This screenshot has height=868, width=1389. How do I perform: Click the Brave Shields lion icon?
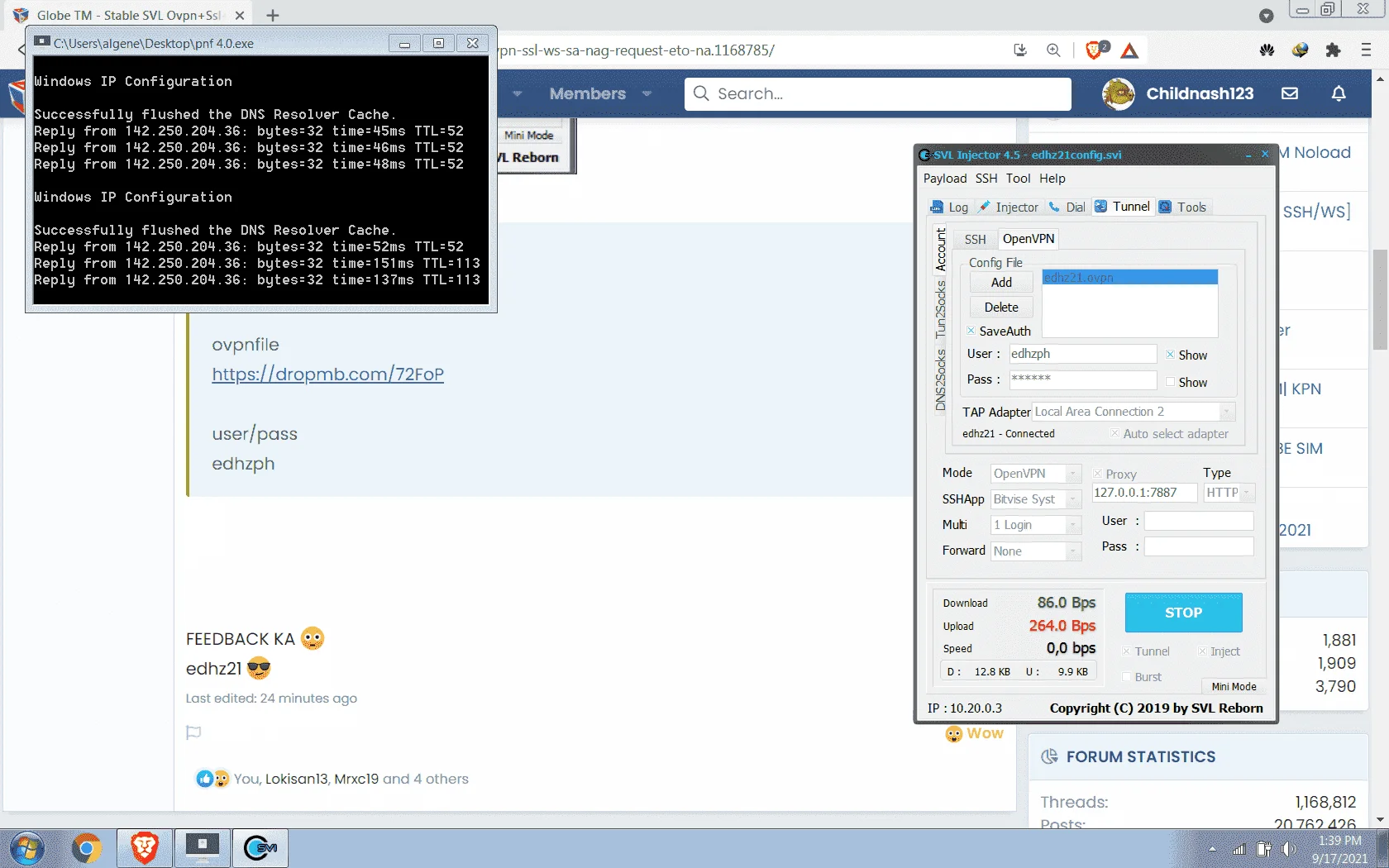tap(1095, 50)
